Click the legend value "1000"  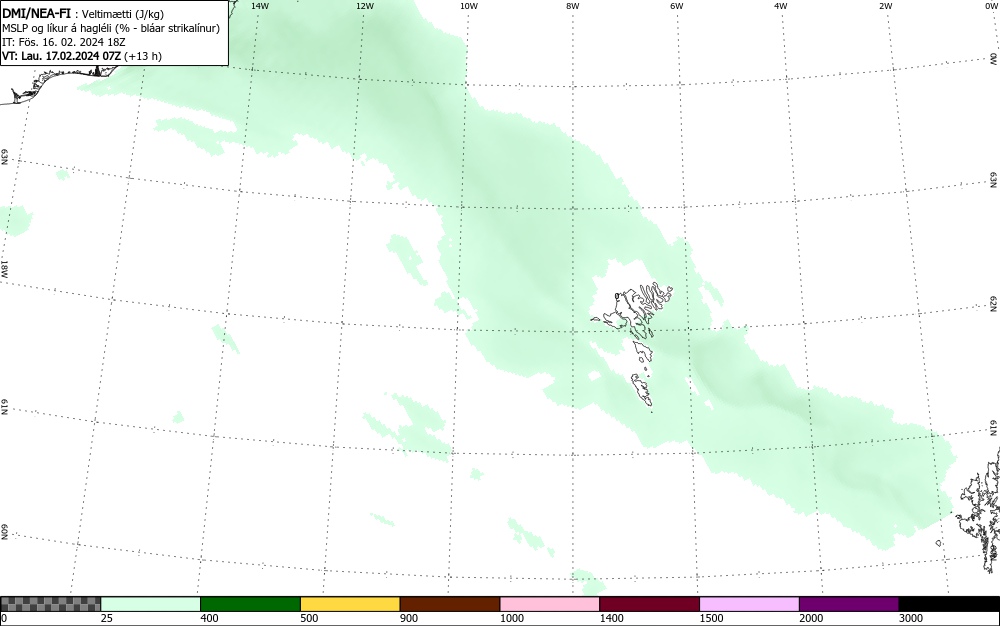point(511,618)
